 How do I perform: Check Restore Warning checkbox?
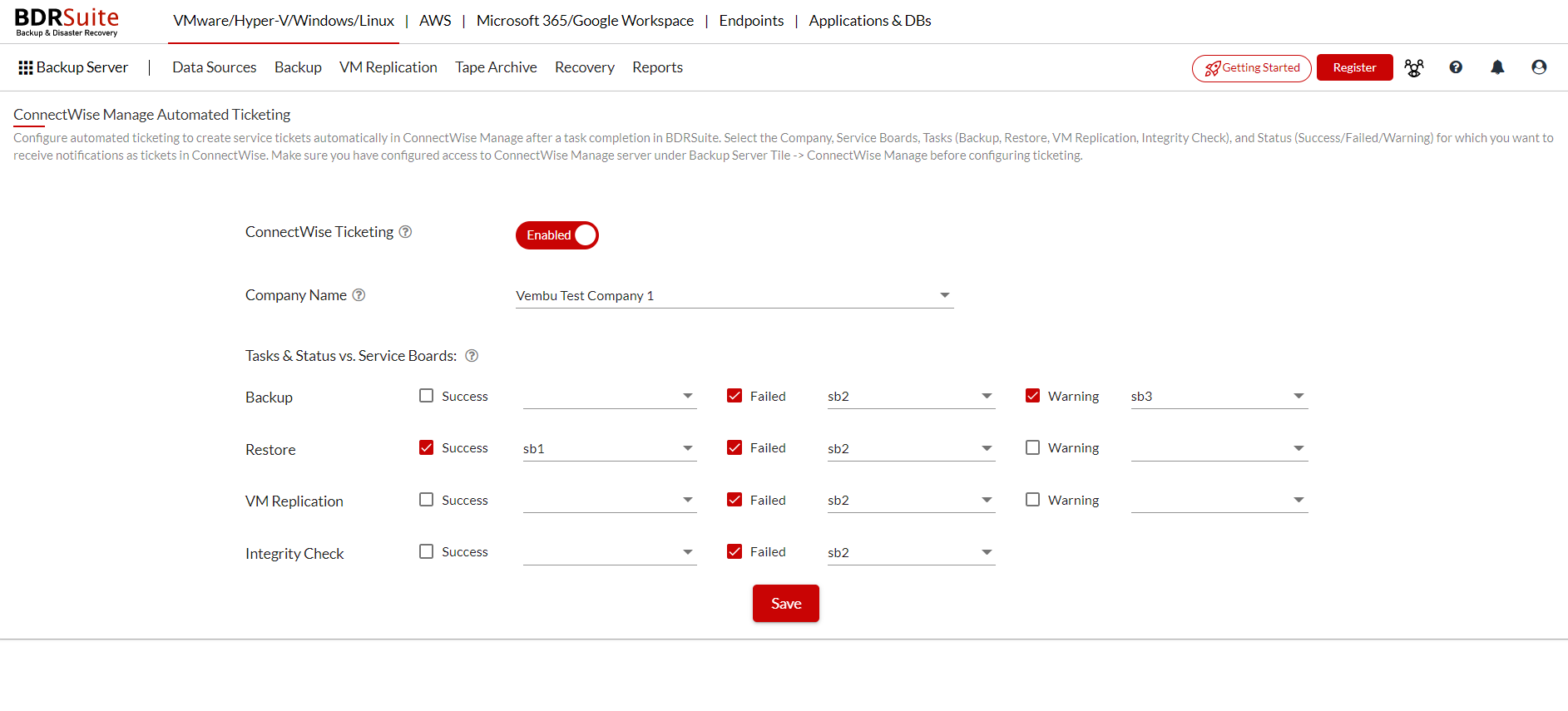pyautogui.click(x=1032, y=447)
